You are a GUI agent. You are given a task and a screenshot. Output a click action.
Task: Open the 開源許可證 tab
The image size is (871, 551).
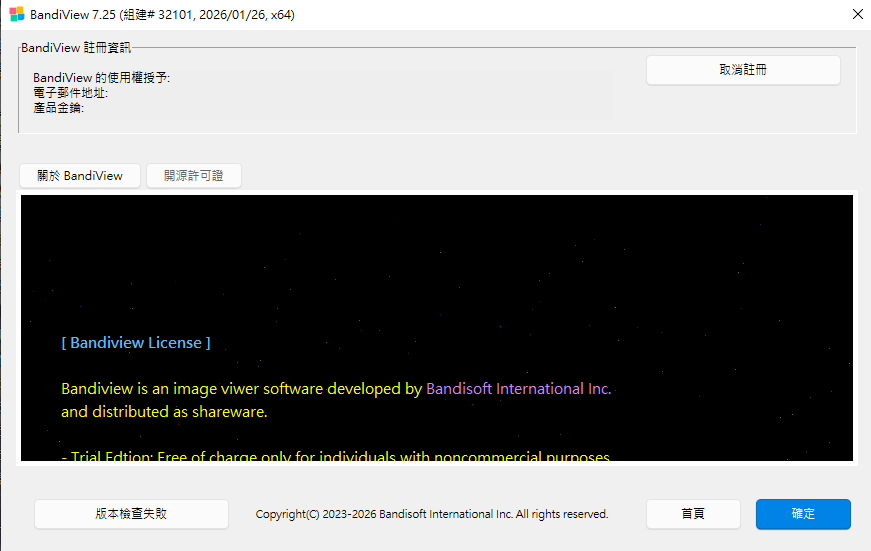[193, 176]
